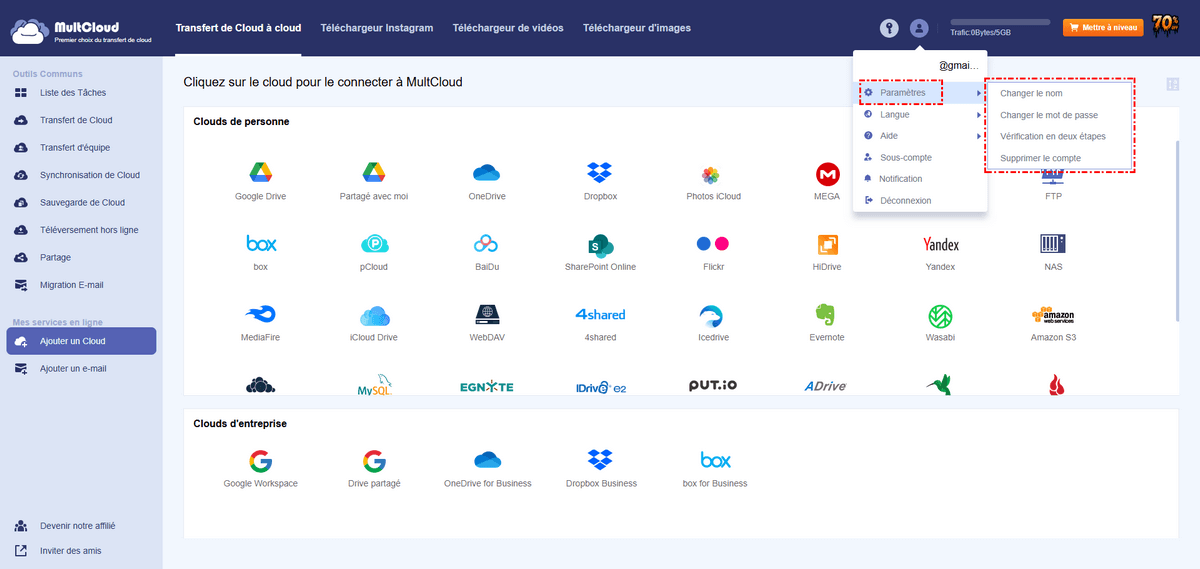Choose the MEGA cloud service icon
The height and width of the screenshot is (569, 1200).
(x=827, y=174)
